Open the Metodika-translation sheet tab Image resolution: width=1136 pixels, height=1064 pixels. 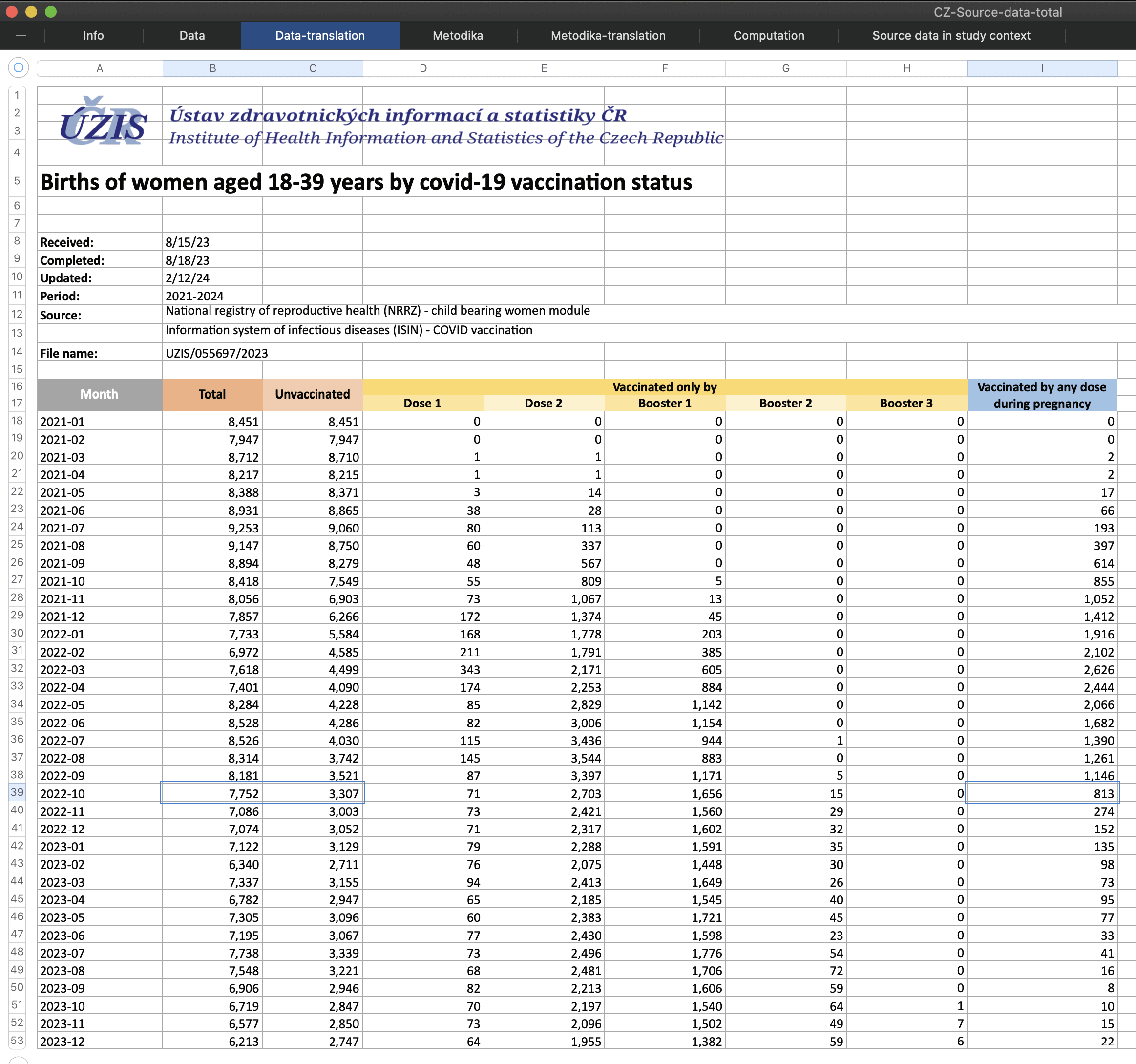click(x=608, y=36)
